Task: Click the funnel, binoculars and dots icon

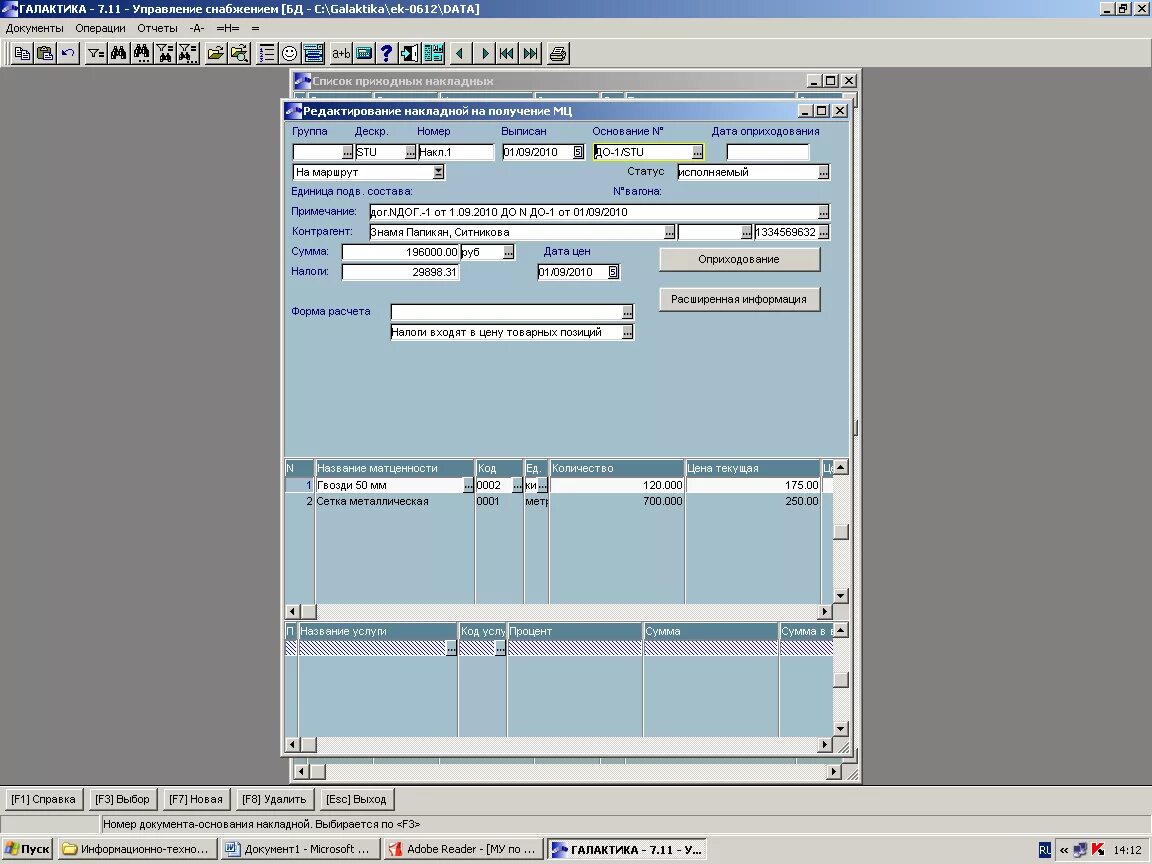Action: pos(188,53)
